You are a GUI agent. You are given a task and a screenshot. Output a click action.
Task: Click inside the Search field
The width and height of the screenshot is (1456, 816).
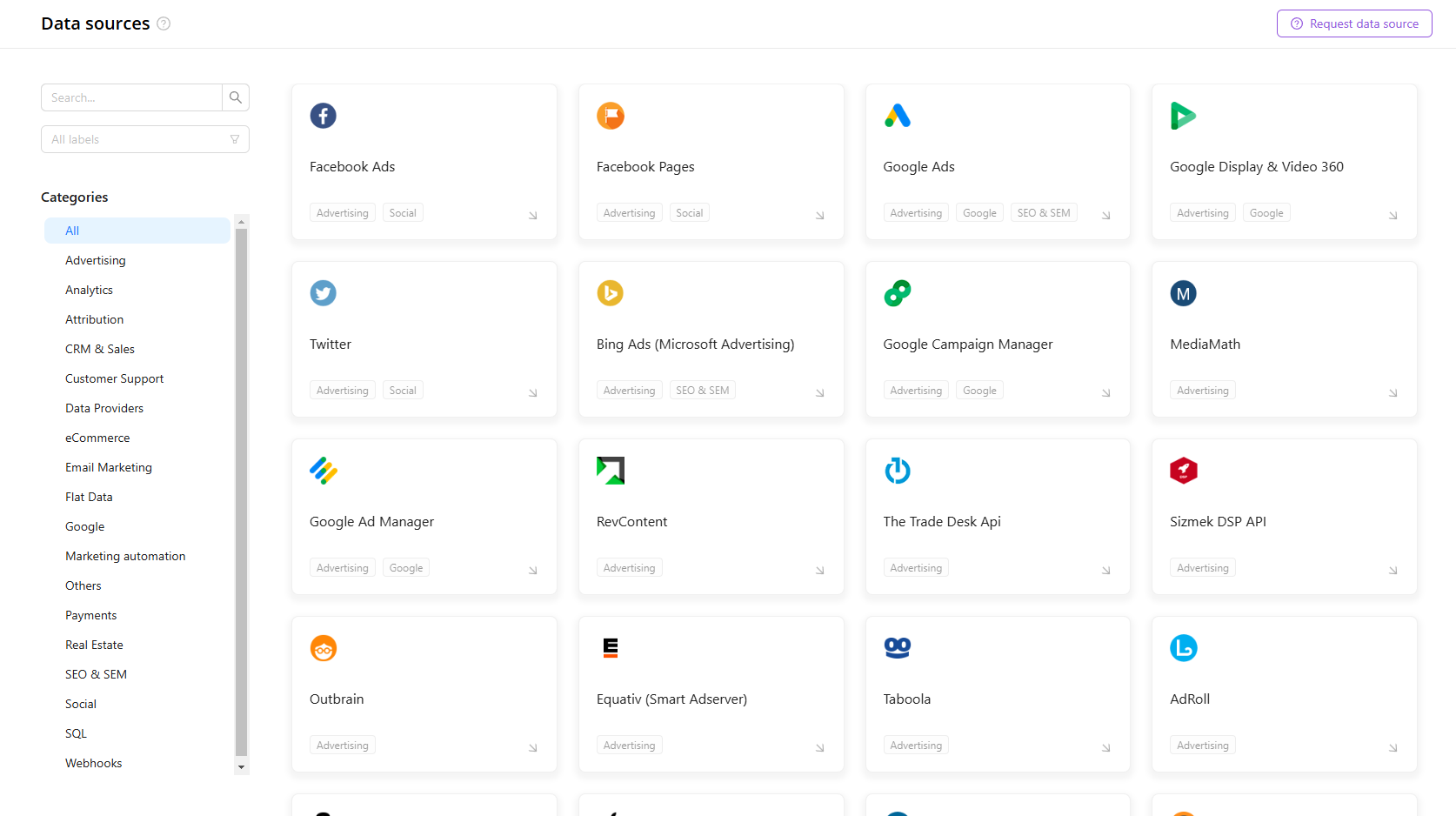click(x=130, y=97)
